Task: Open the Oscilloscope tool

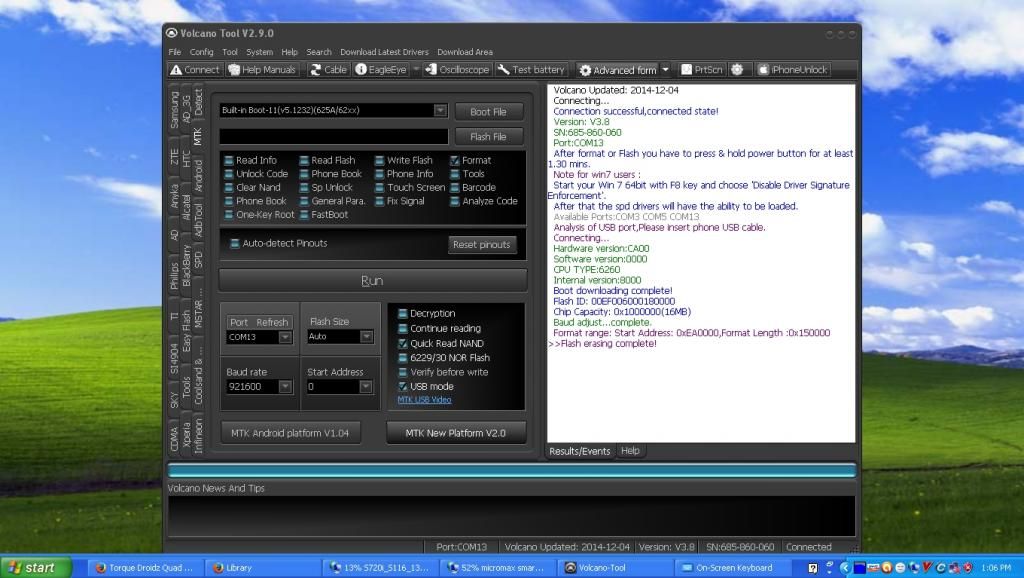Action: pyautogui.click(x=457, y=70)
